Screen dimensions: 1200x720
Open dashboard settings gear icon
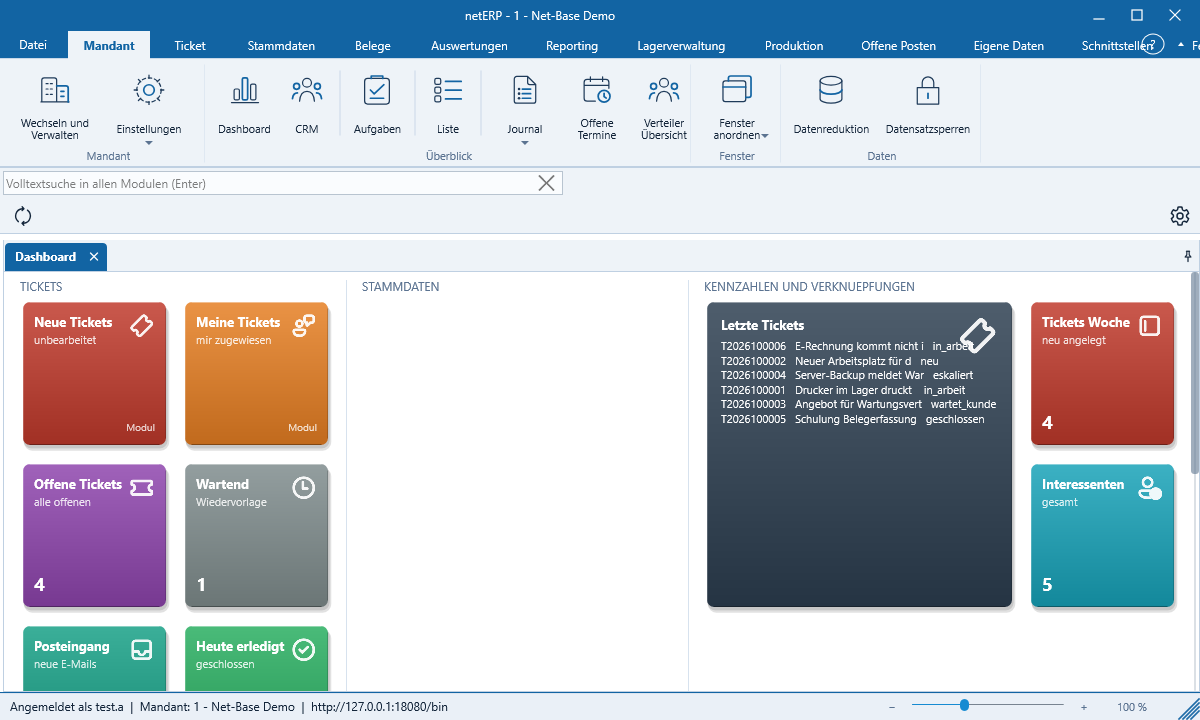pos(1180,216)
